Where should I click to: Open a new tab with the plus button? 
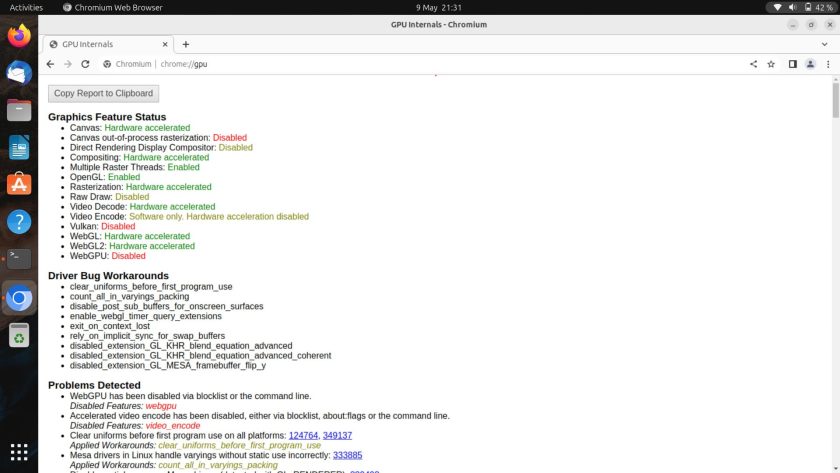185,44
